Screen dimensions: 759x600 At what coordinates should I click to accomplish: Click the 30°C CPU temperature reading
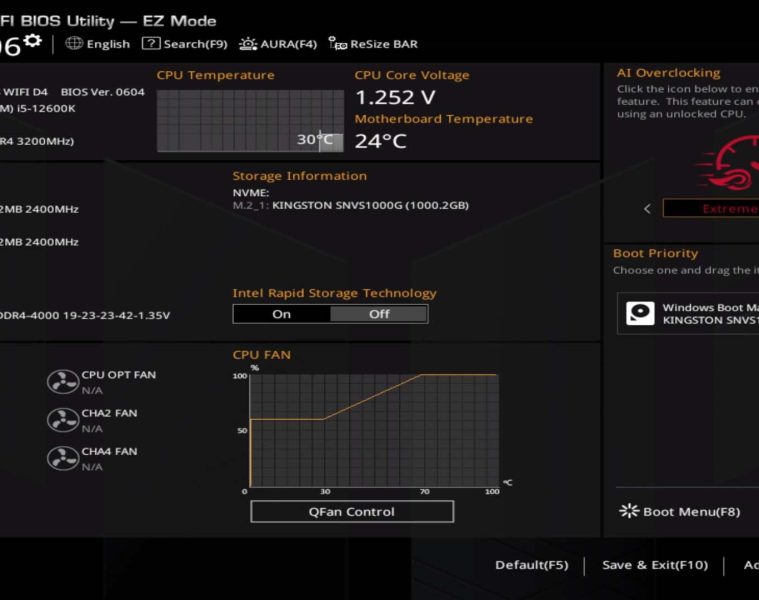coord(315,139)
